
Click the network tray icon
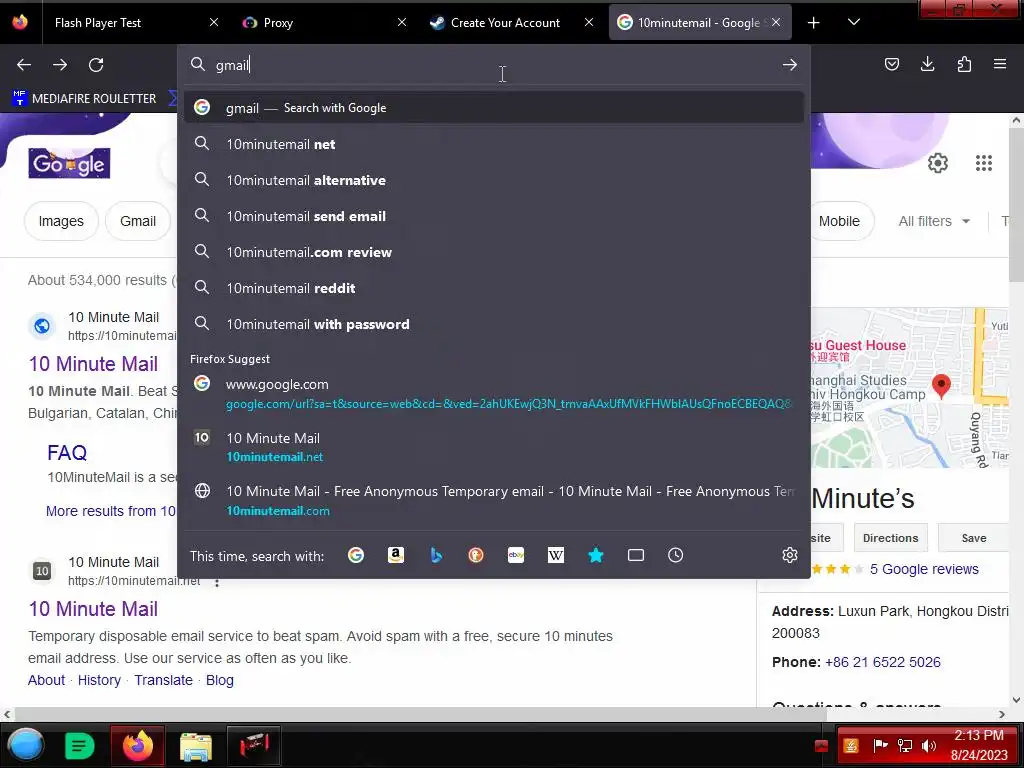[x=904, y=746]
